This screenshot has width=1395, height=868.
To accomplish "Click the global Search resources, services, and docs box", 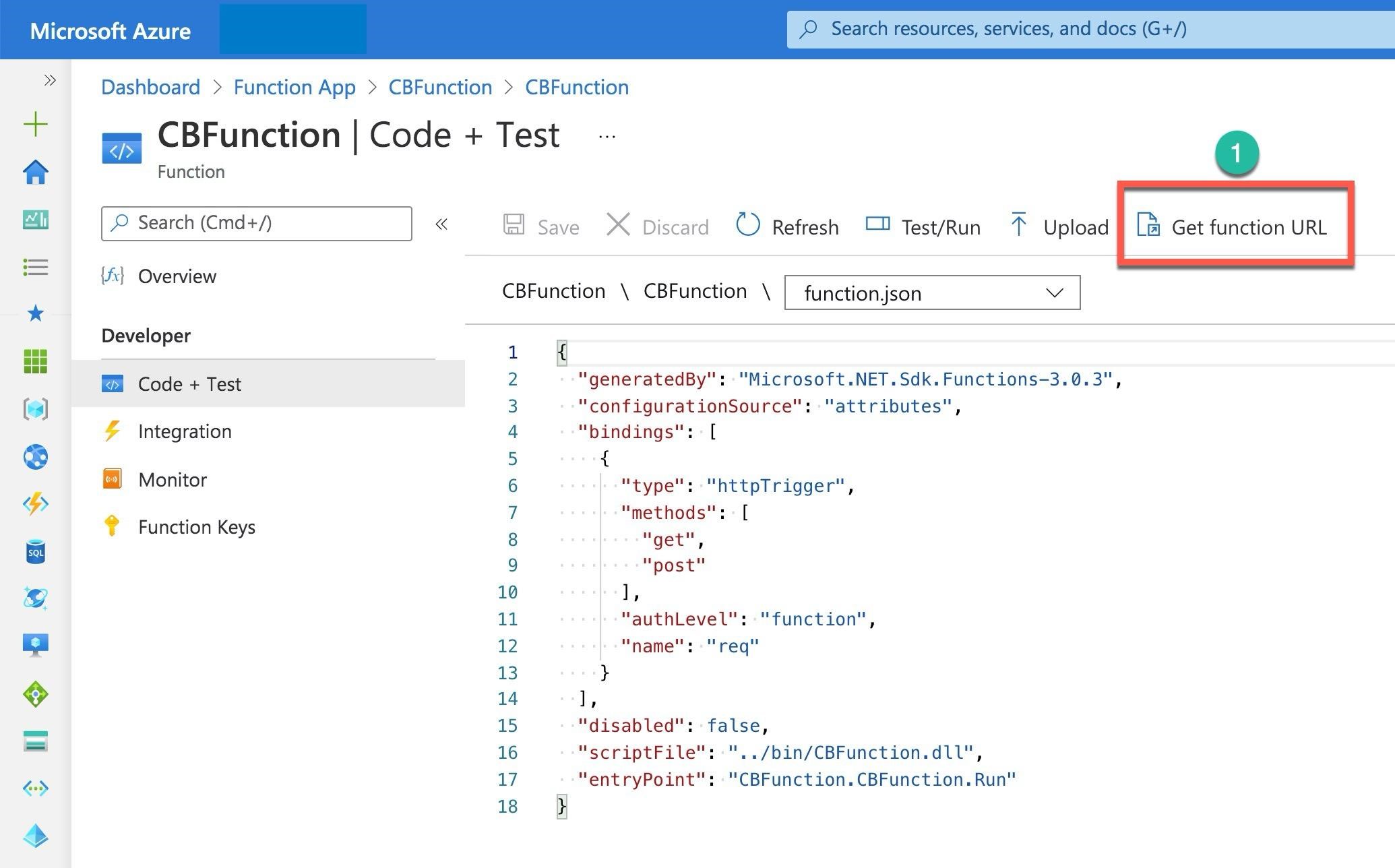I will (1090, 29).
